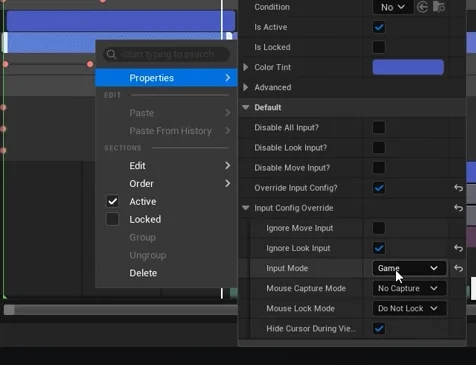476x365 pixels.
Task: Click the Color Tint blue swatch
Action: coord(408,67)
